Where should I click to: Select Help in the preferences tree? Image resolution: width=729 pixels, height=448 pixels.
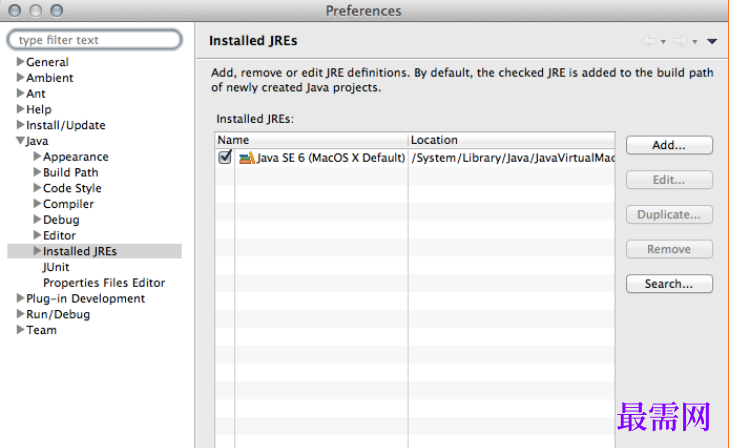click(39, 109)
